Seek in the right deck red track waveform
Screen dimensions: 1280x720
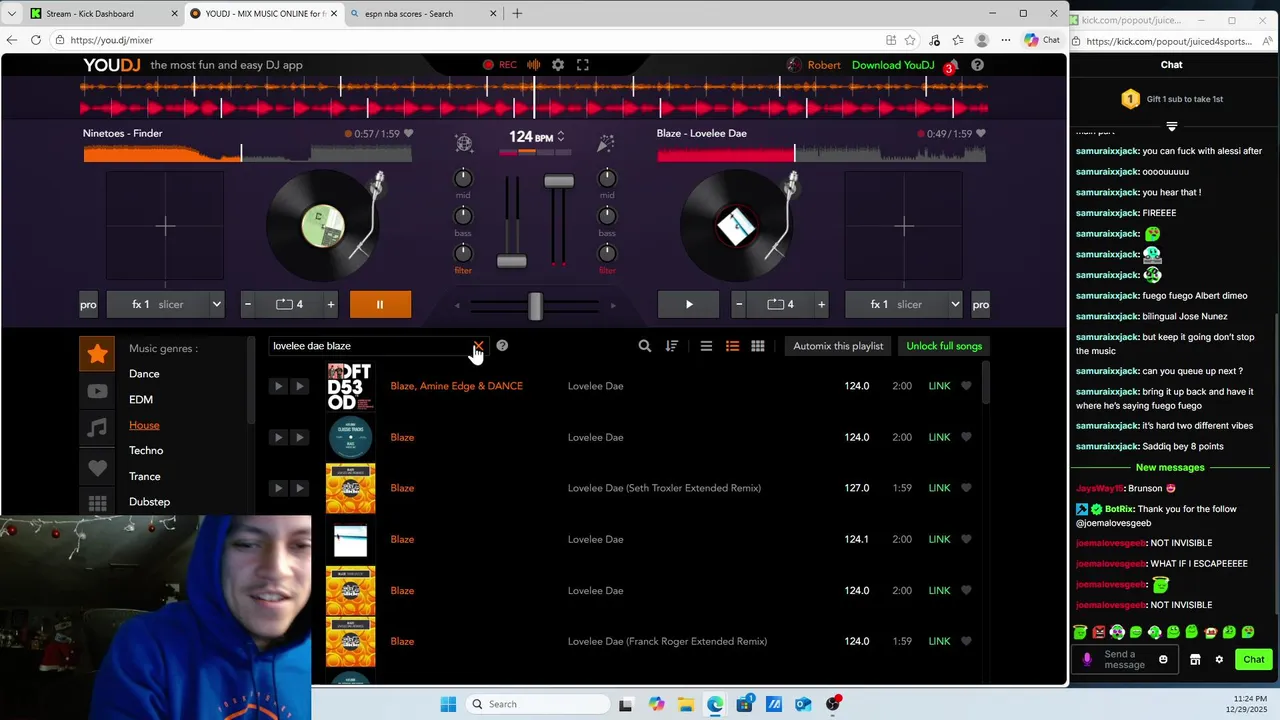(821, 153)
